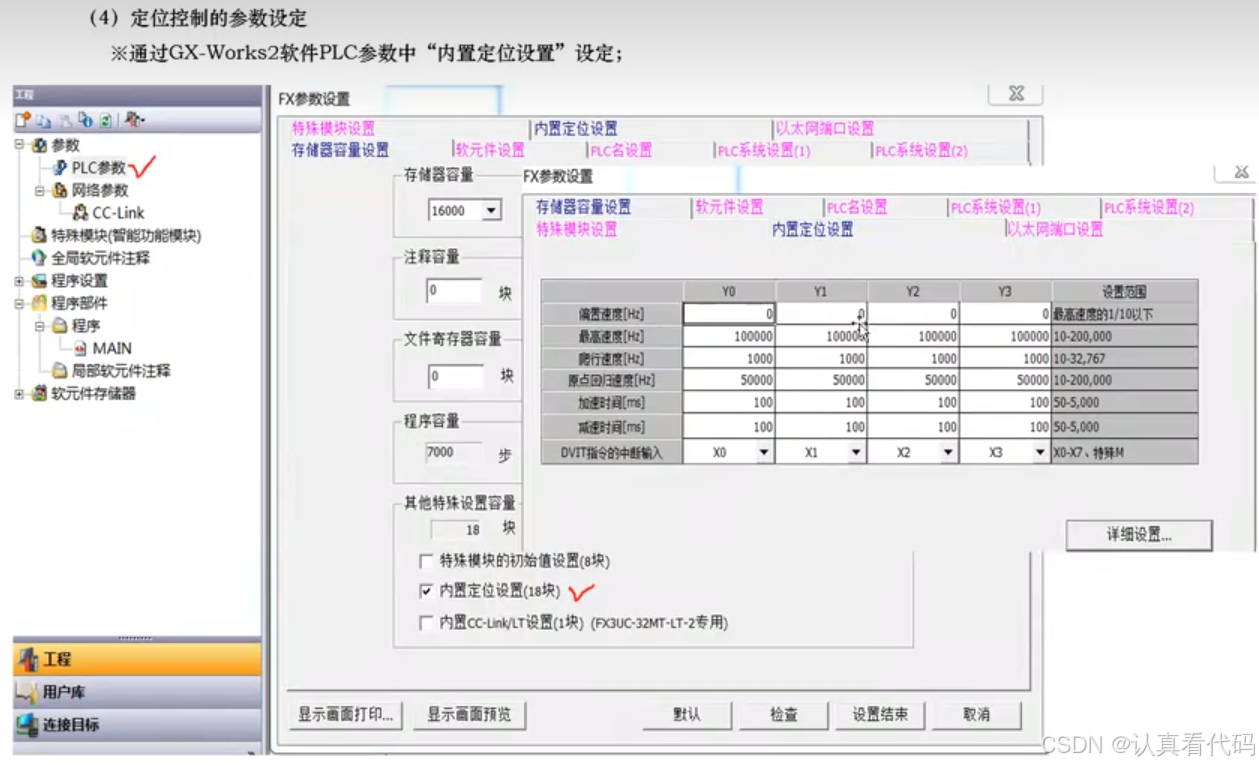
Task: Click the new project icon in 工程 toolbar
Action: point(22,118)
